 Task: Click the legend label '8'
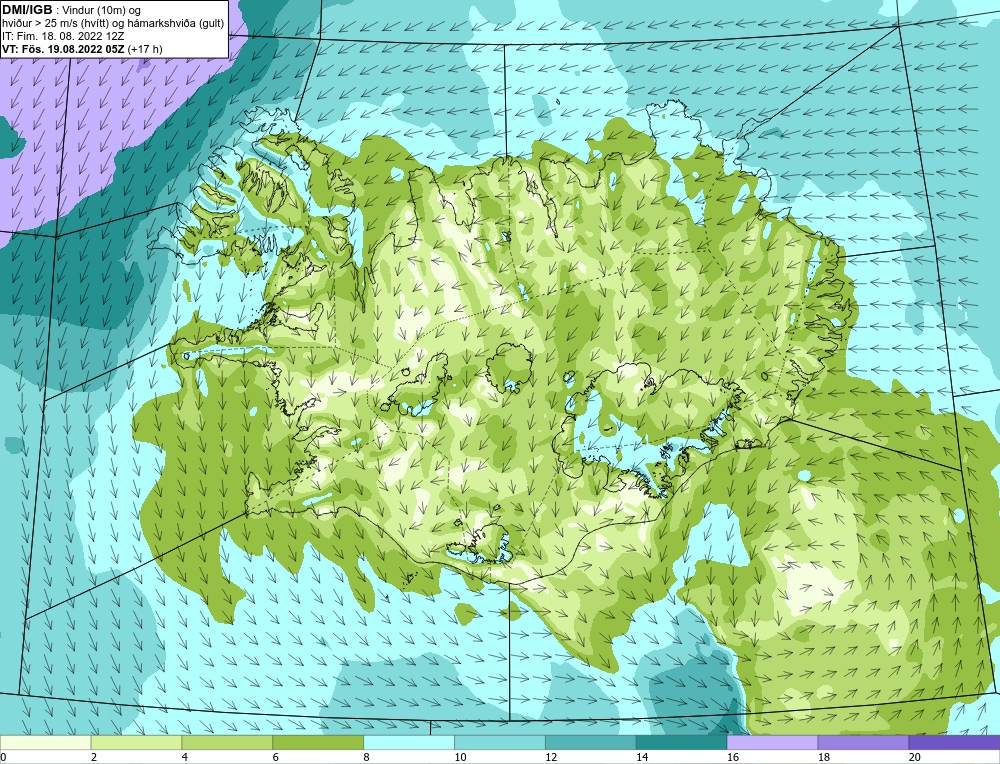[x=366, y=757]
